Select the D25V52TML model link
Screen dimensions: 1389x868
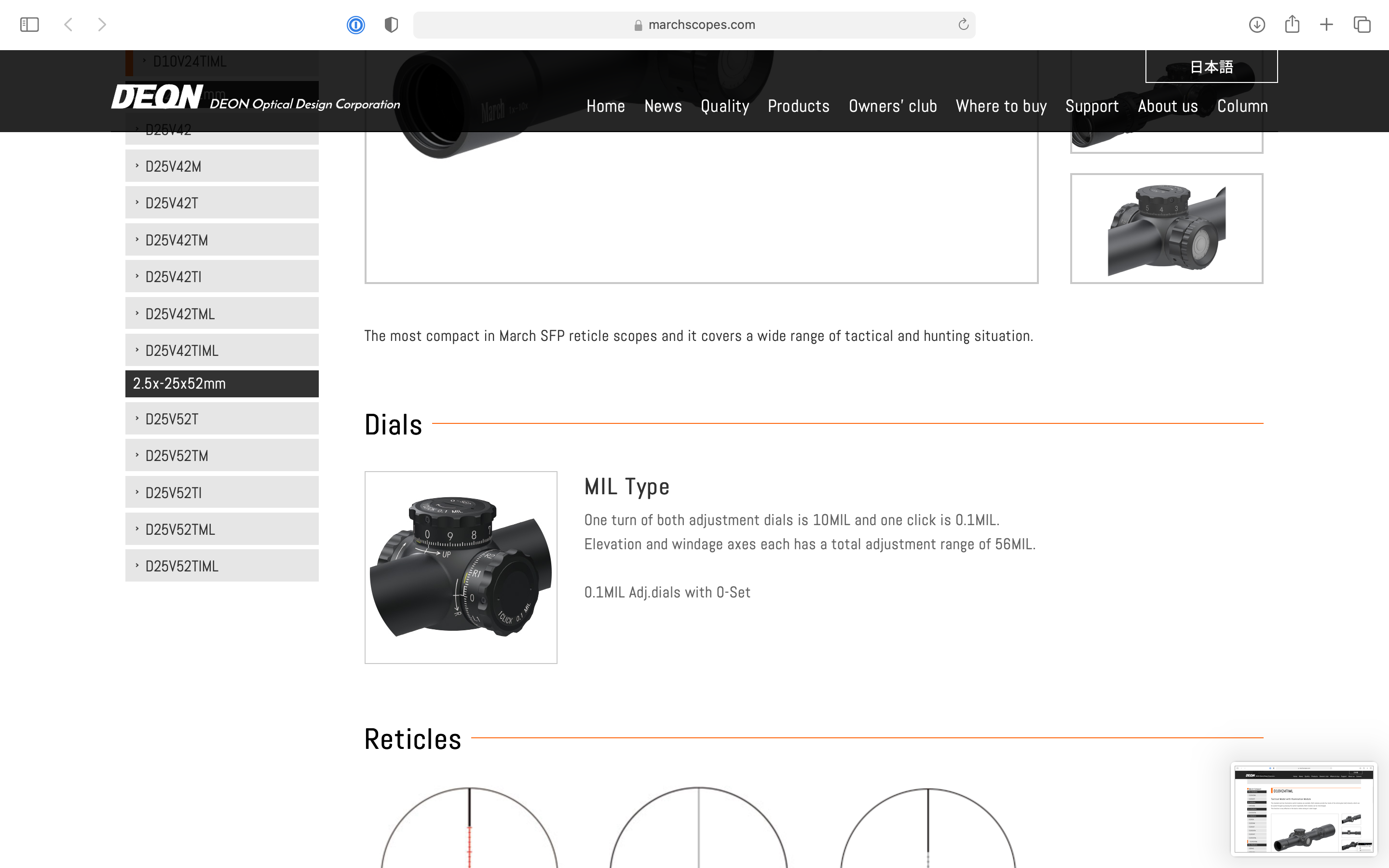[x=221, y=529]
